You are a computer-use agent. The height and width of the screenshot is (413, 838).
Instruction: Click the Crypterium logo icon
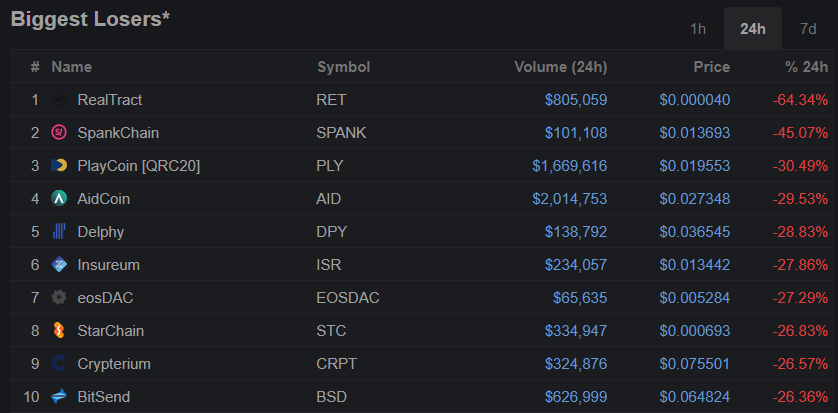tap(60, 364)
